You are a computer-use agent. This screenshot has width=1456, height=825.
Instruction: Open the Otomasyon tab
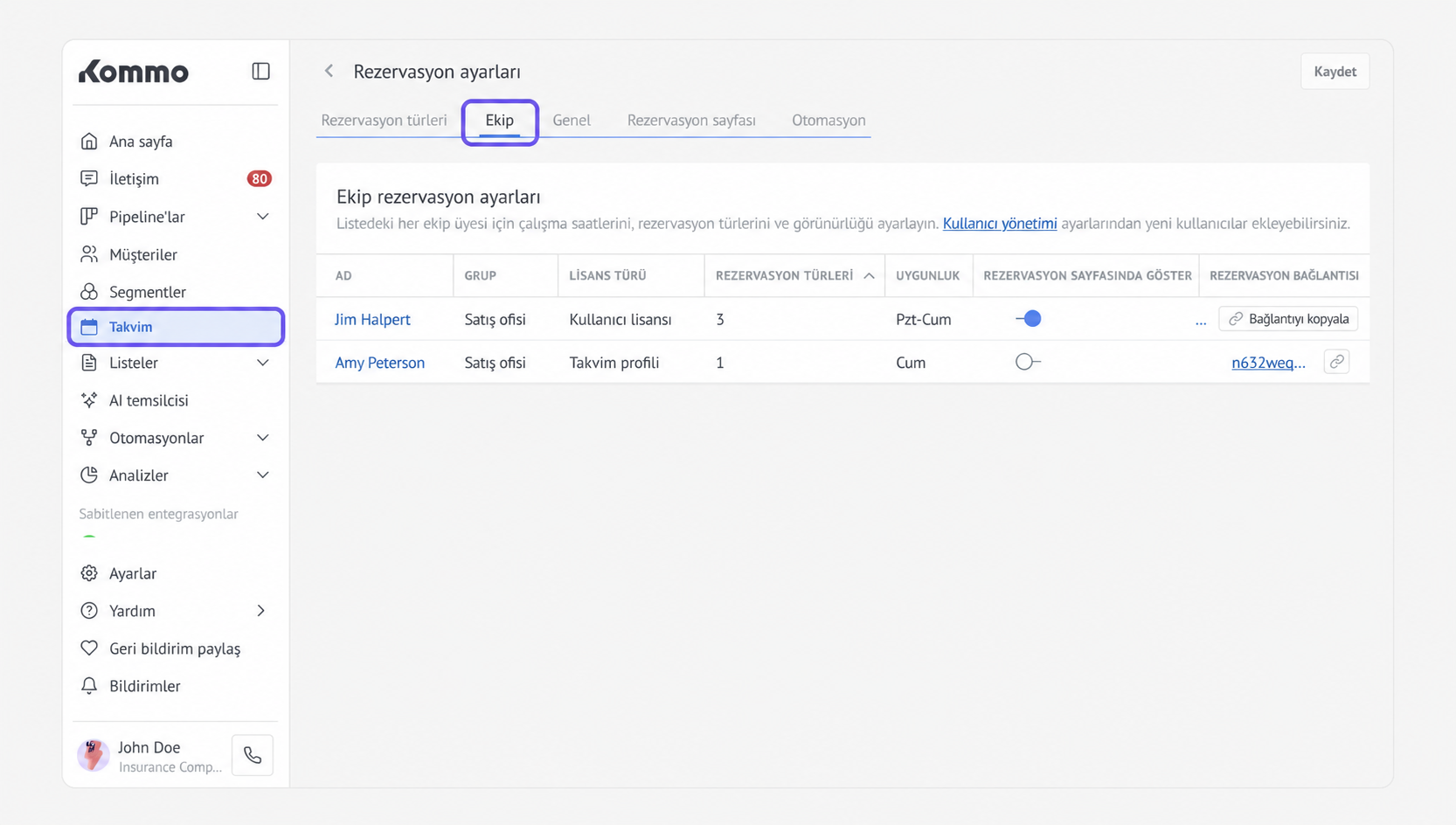click(x=829, y=121)
